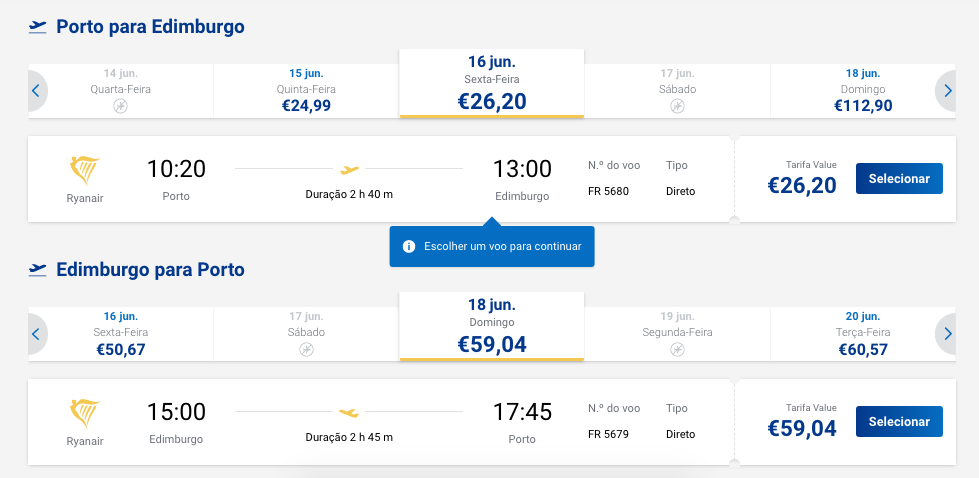Click the next-dates arrow for Porto para Edimburgo
Image resolution: width=979 pixels, height=478 pixels.
[947, 91]
